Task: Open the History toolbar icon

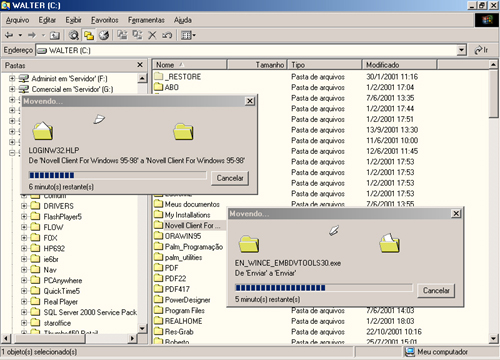Action: (104, 35)
